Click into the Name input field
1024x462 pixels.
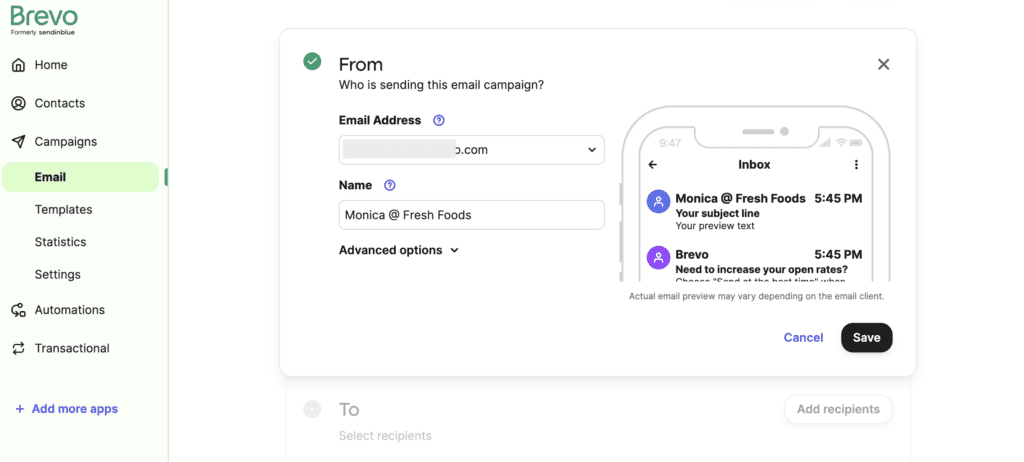(x=472, y=215)
